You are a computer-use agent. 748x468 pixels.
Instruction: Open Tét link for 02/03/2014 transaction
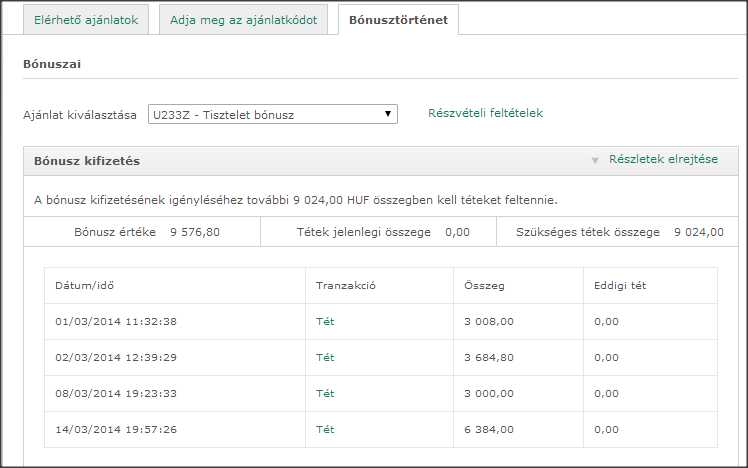tap(325, 357)
